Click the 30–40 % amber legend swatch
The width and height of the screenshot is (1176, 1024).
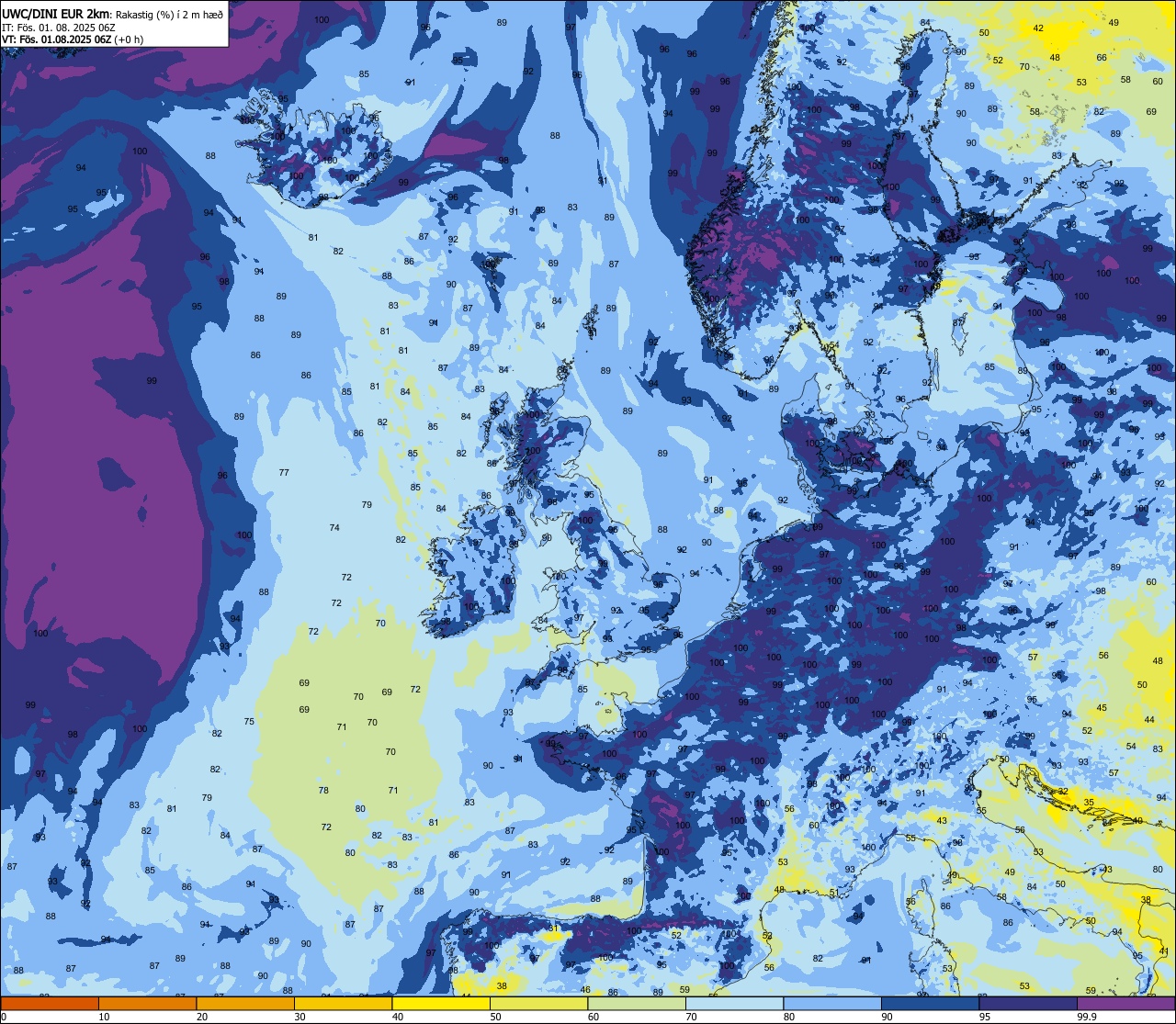tap(343, 1004)
